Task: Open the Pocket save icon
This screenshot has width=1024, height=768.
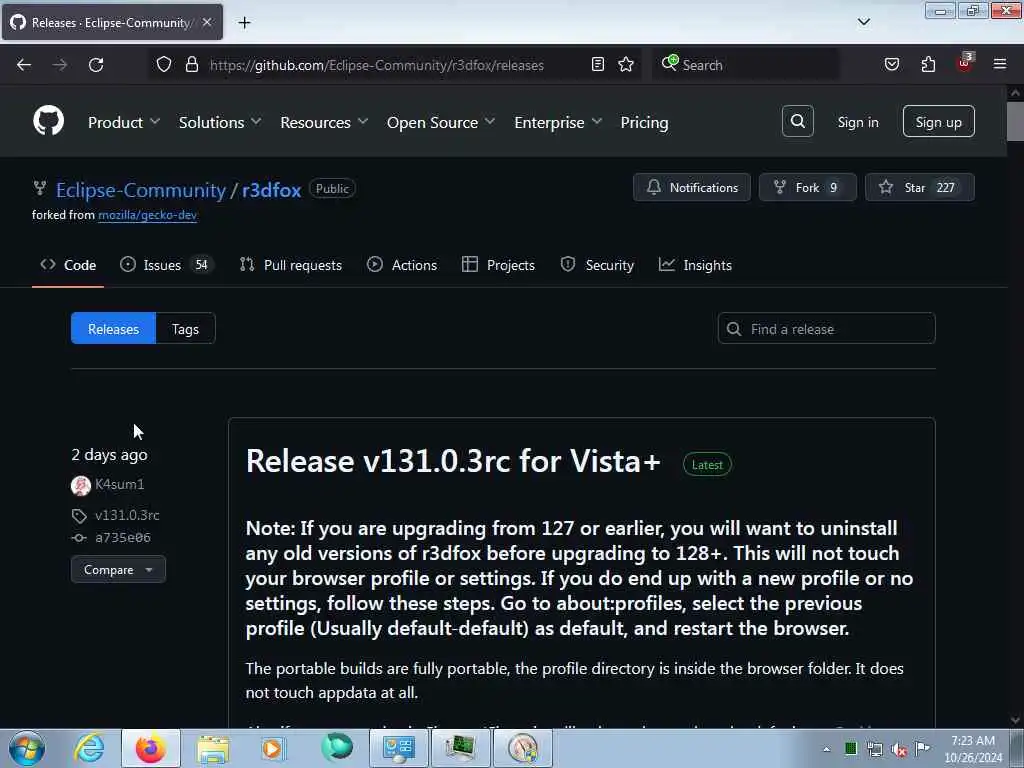Action: (891, 64)
